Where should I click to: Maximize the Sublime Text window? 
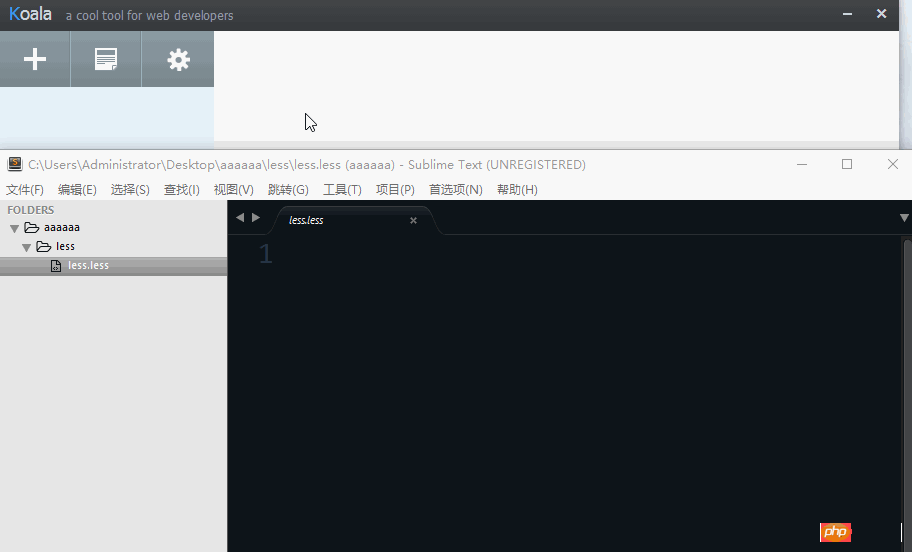847,164
